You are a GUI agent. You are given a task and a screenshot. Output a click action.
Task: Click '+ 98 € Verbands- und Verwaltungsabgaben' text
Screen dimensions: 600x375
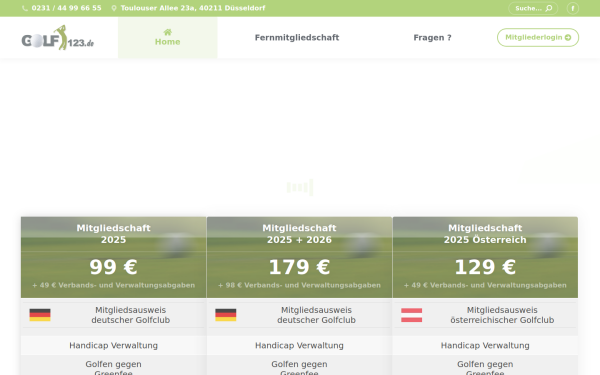point(300,285)
